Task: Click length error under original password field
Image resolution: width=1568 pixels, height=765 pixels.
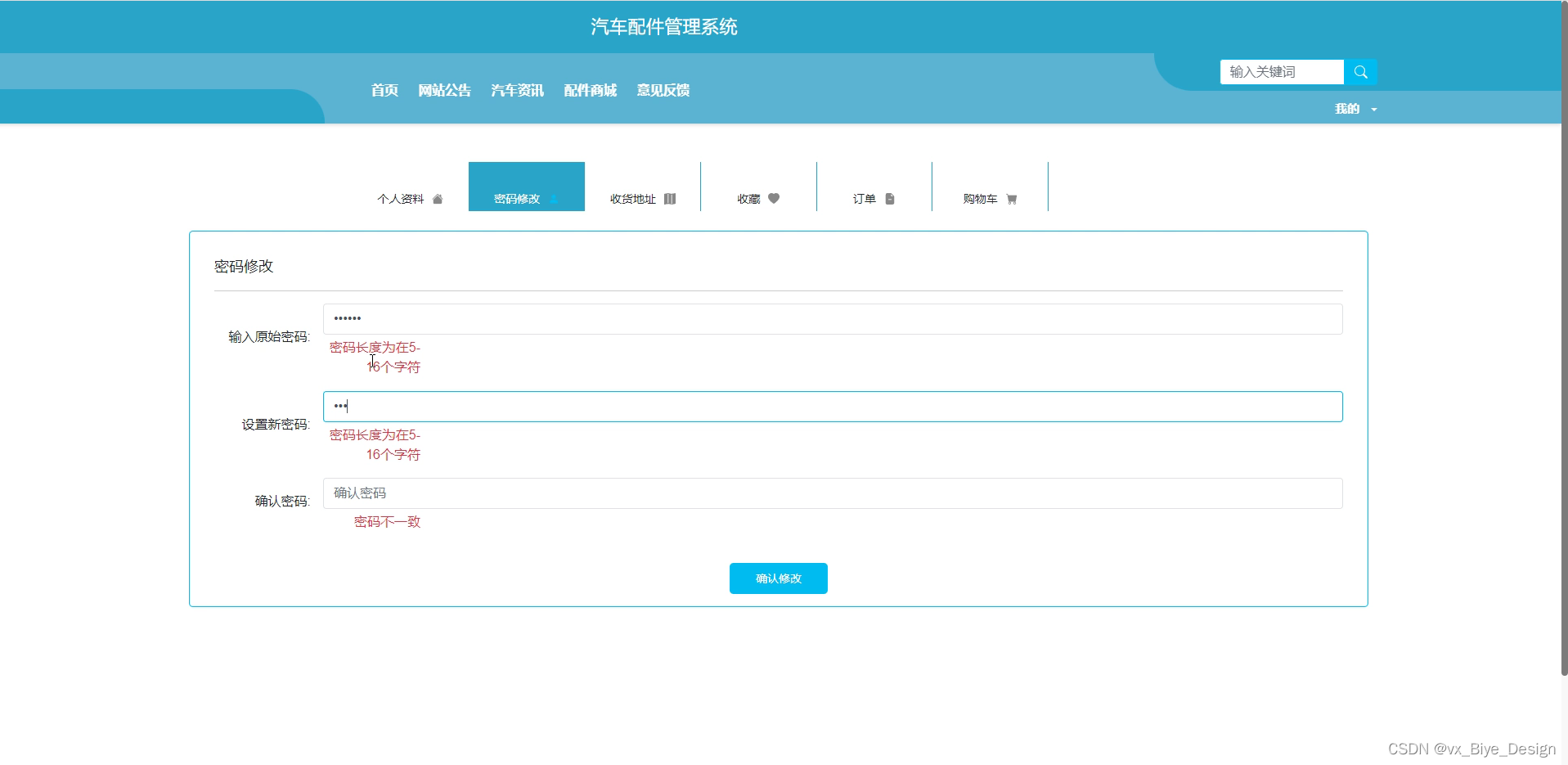Action: 375,358
